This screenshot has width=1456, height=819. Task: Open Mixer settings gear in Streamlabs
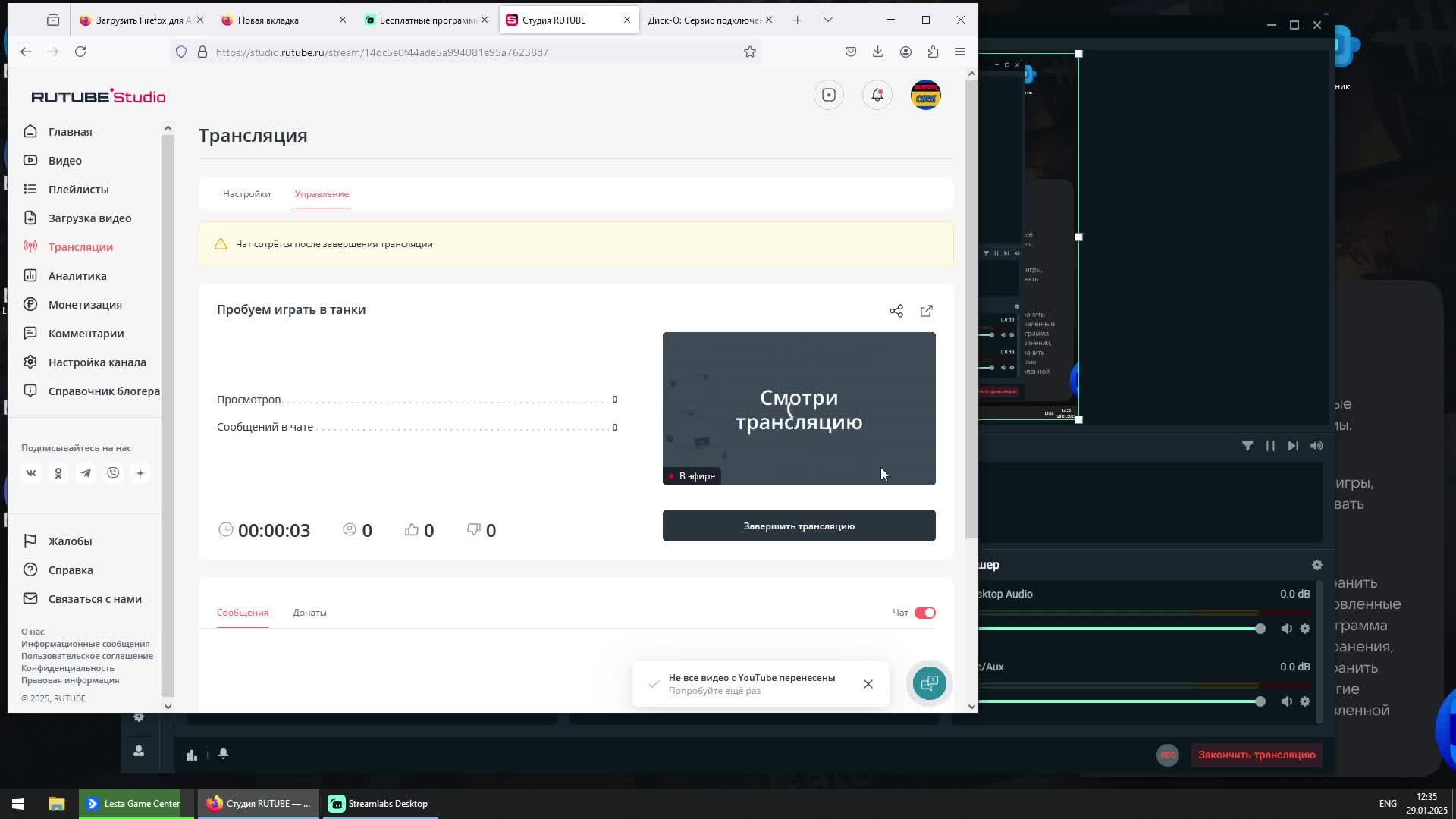(1317, 565)
